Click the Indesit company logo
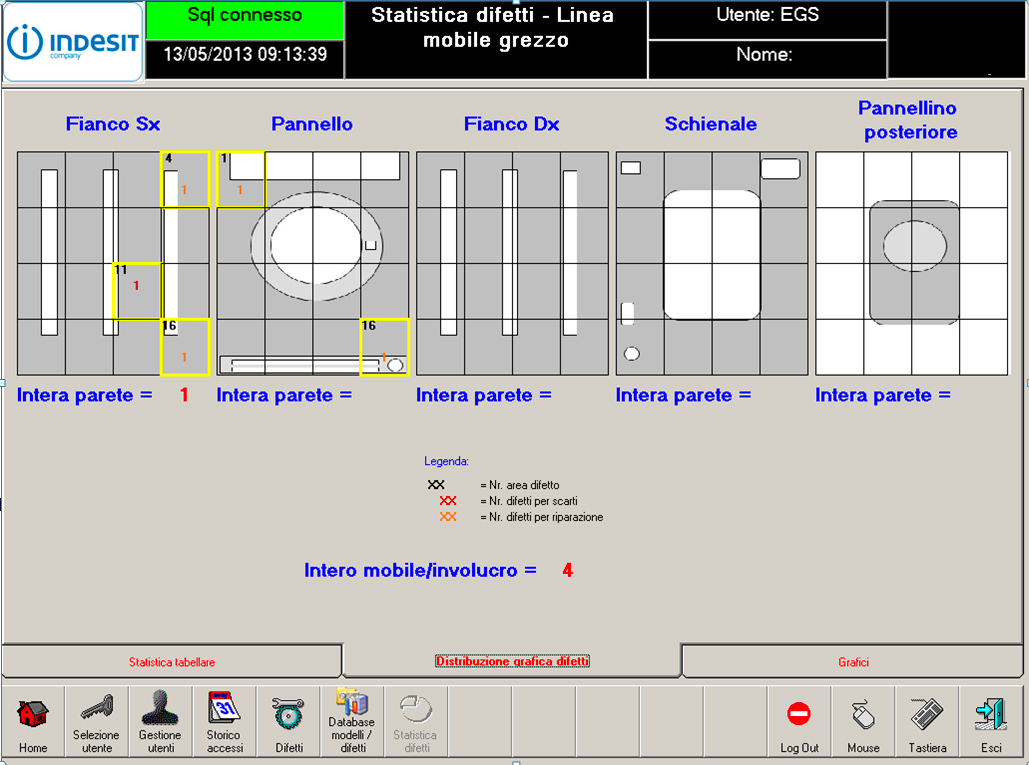The image size is (1029, 765). 73,42
